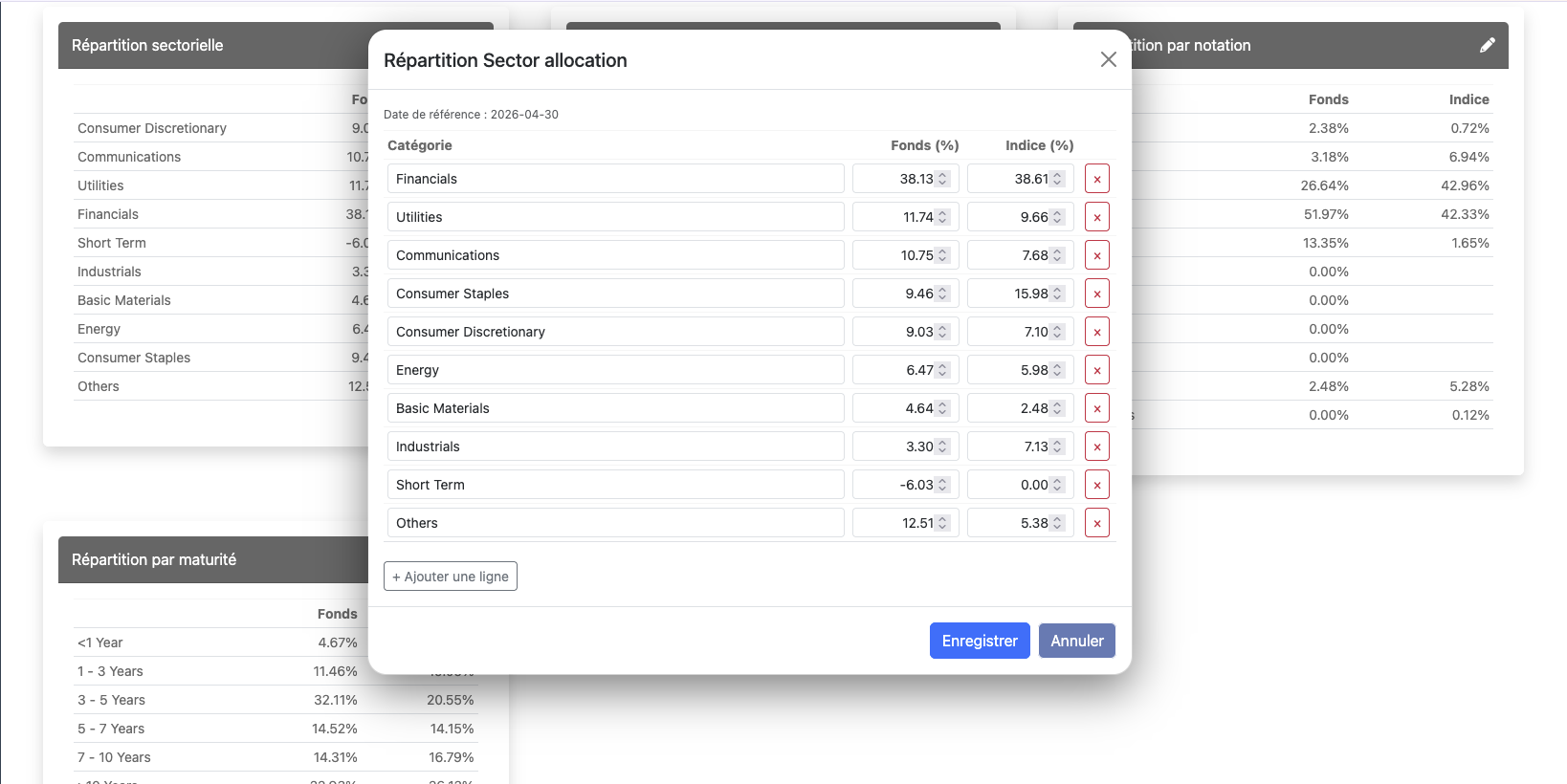The image size is (1567, 784).
Task: Click the '<1 Year' maturity row label
Action: coord(100,642)
